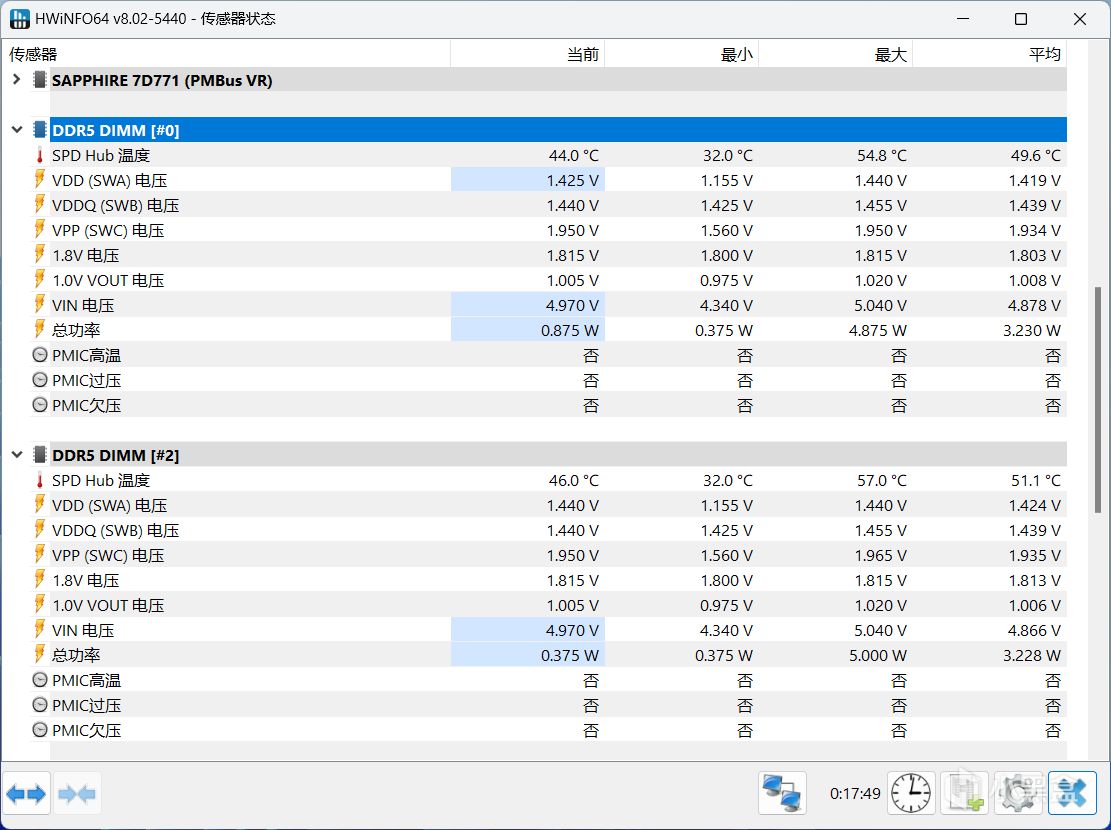
Task: Click DIMM #0 VDD (SWA) lightning icon
Action: (x=40, y=179)
